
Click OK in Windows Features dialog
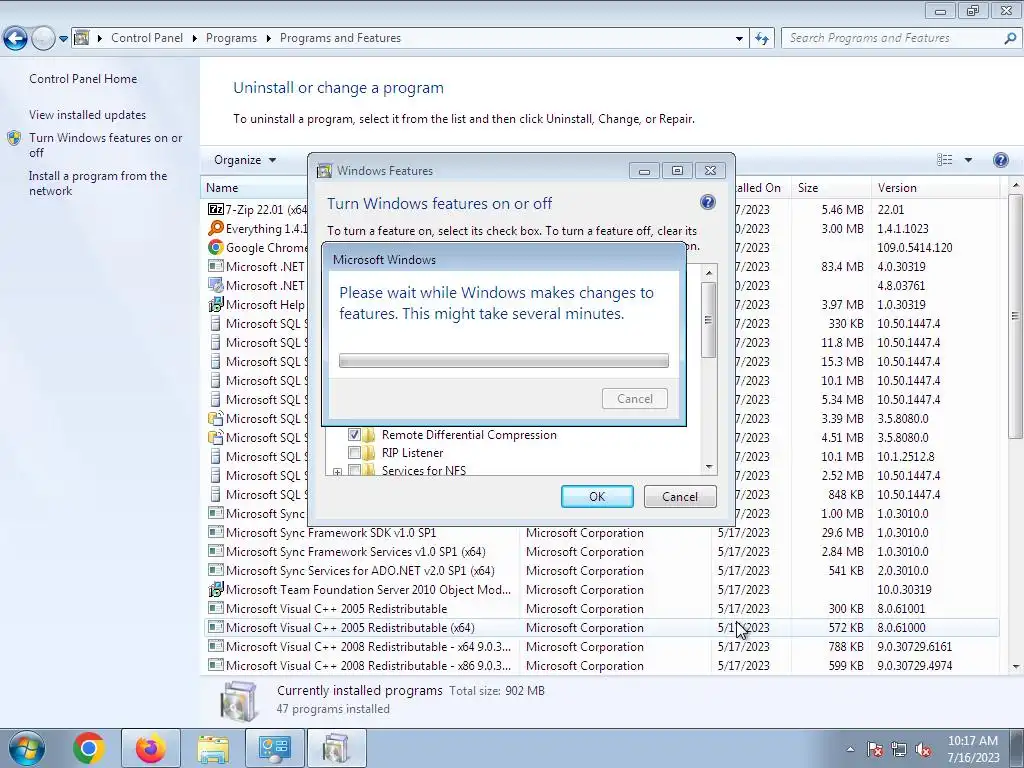pos(597,496)
